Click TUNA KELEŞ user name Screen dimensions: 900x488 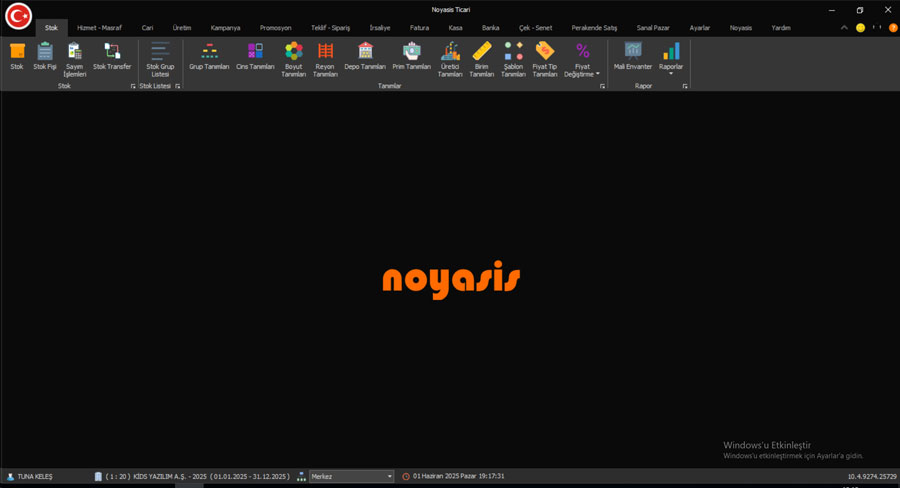[35, 477]
